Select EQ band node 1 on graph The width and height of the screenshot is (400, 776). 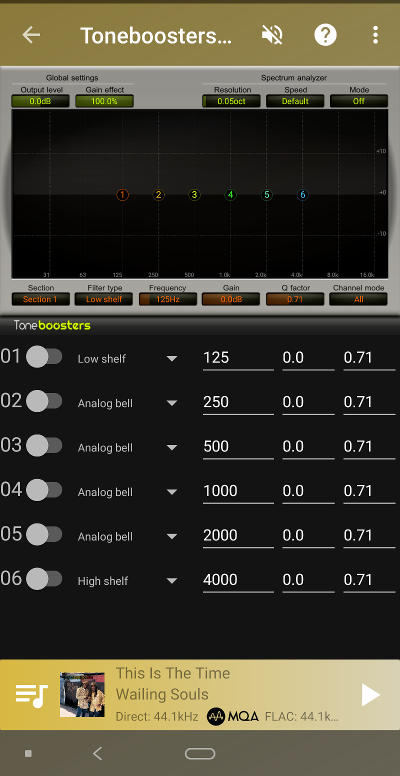pyautogui.click(x=122, y=195)
